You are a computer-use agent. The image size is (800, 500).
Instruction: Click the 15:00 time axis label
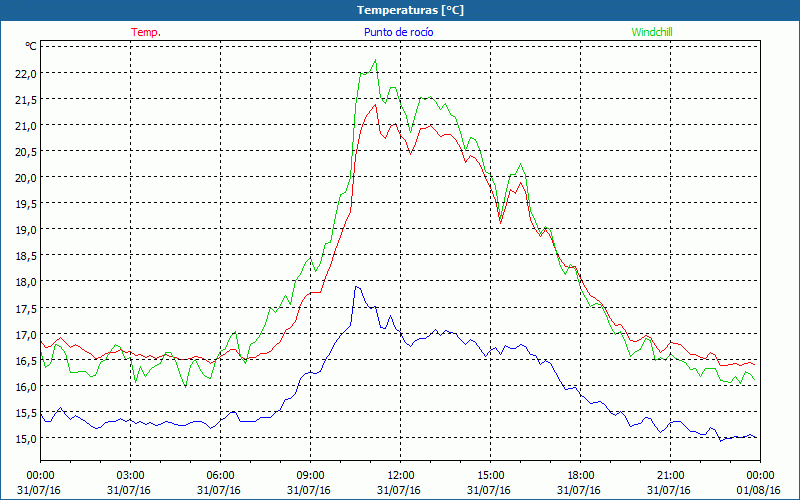[490, 476]
